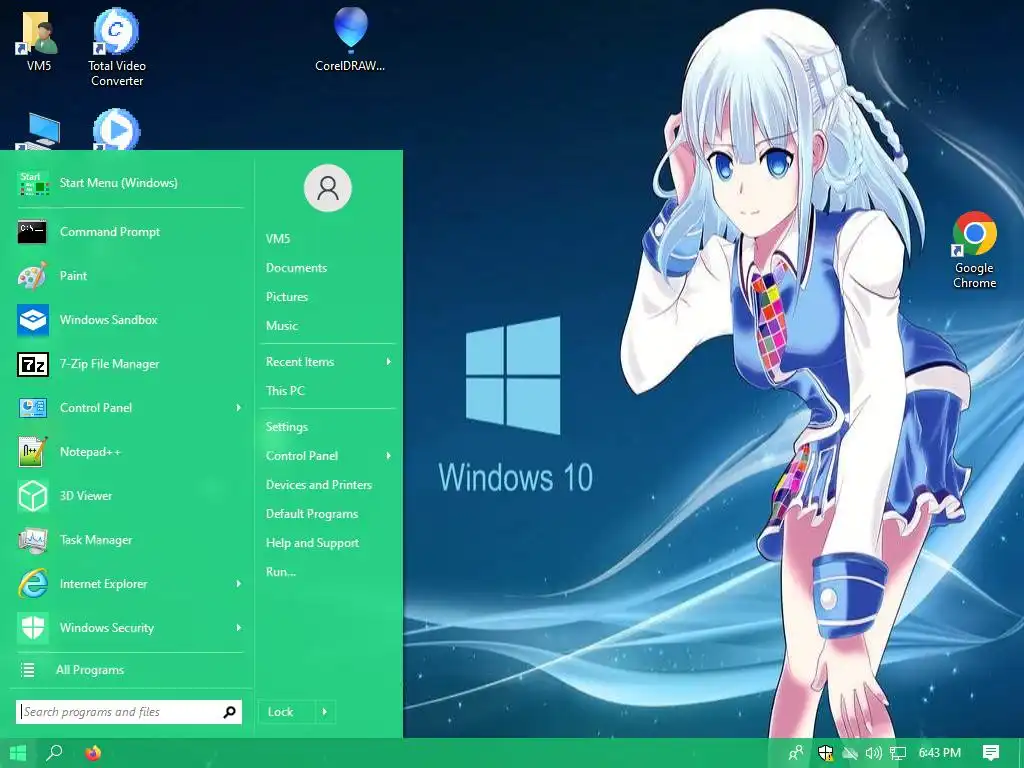
Task: Open This PC from start menu
Action: [285, 391]
